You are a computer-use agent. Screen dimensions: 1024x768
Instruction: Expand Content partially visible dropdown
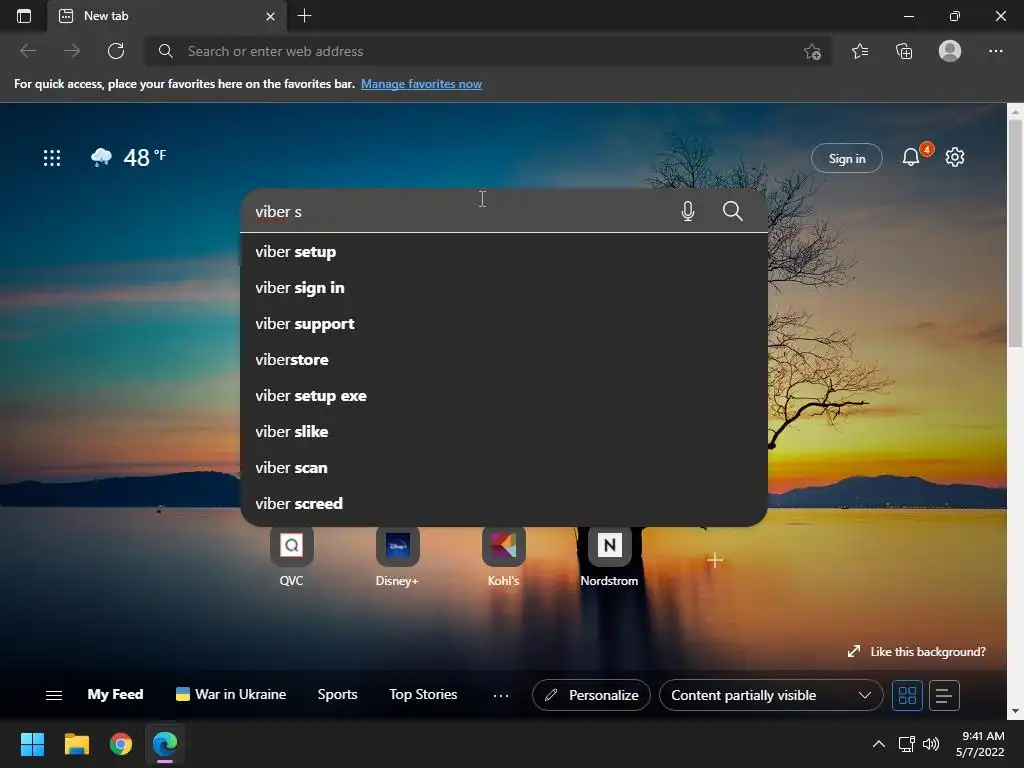point(771,695)
